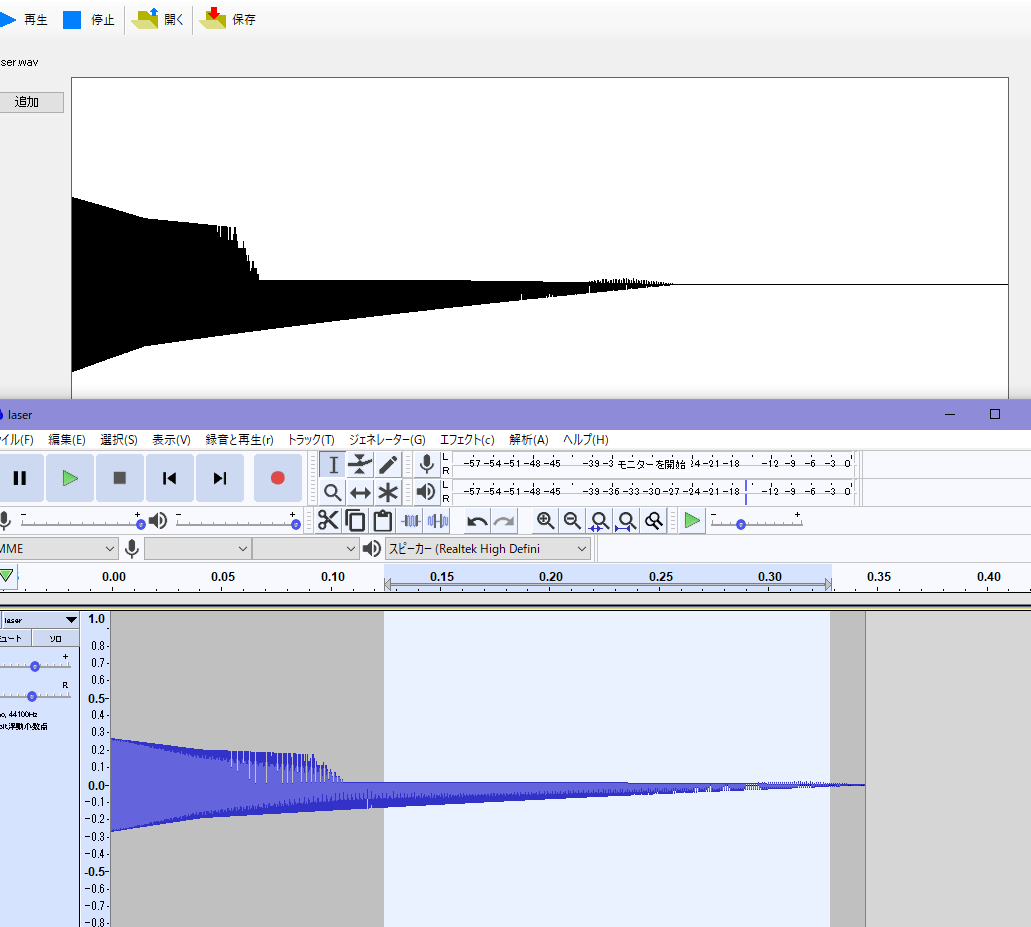
Task: Click the track pan slider knob
Action: coord(32,695)
